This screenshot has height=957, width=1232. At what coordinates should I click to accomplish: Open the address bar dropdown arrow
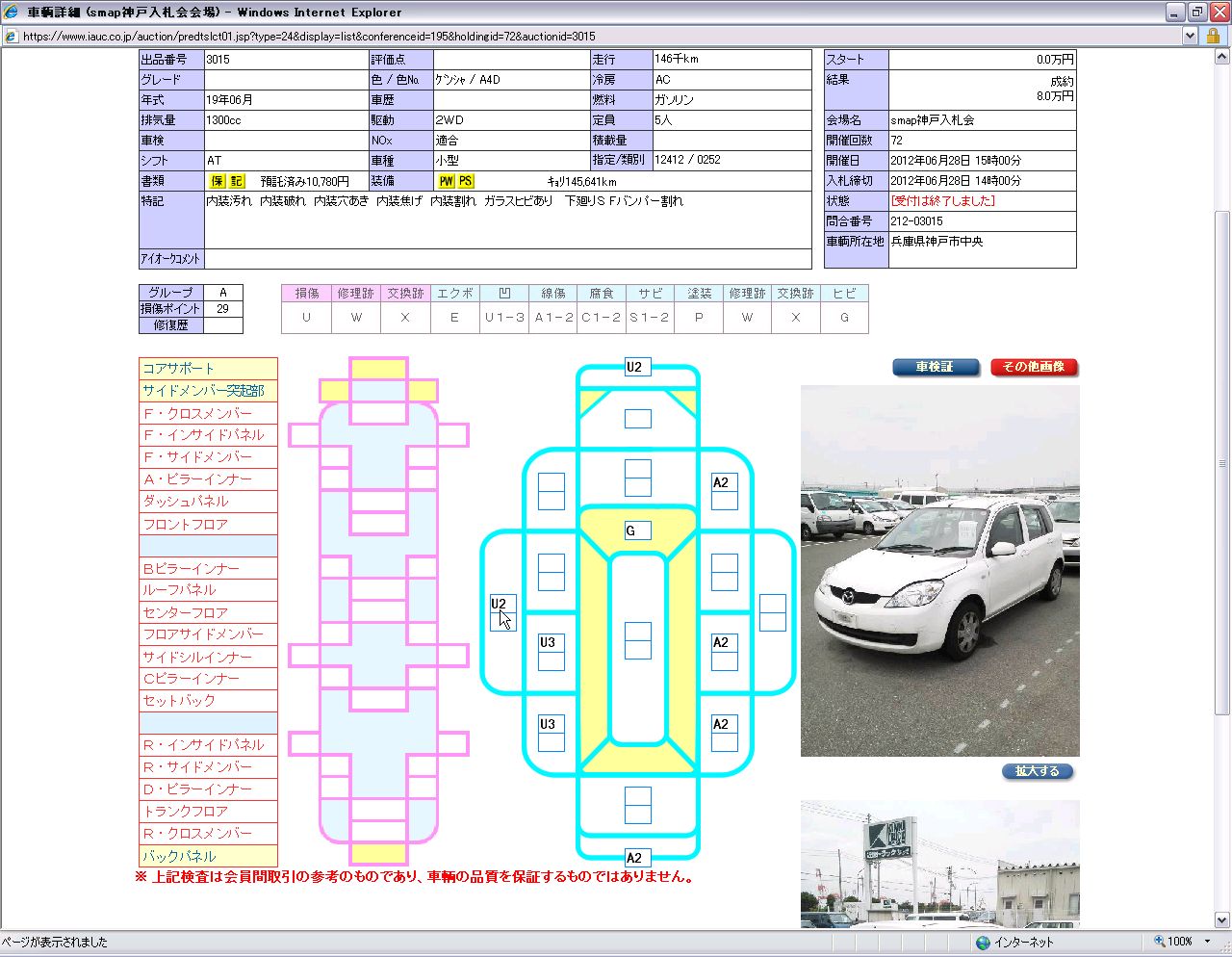click(x=1190, y=36)
